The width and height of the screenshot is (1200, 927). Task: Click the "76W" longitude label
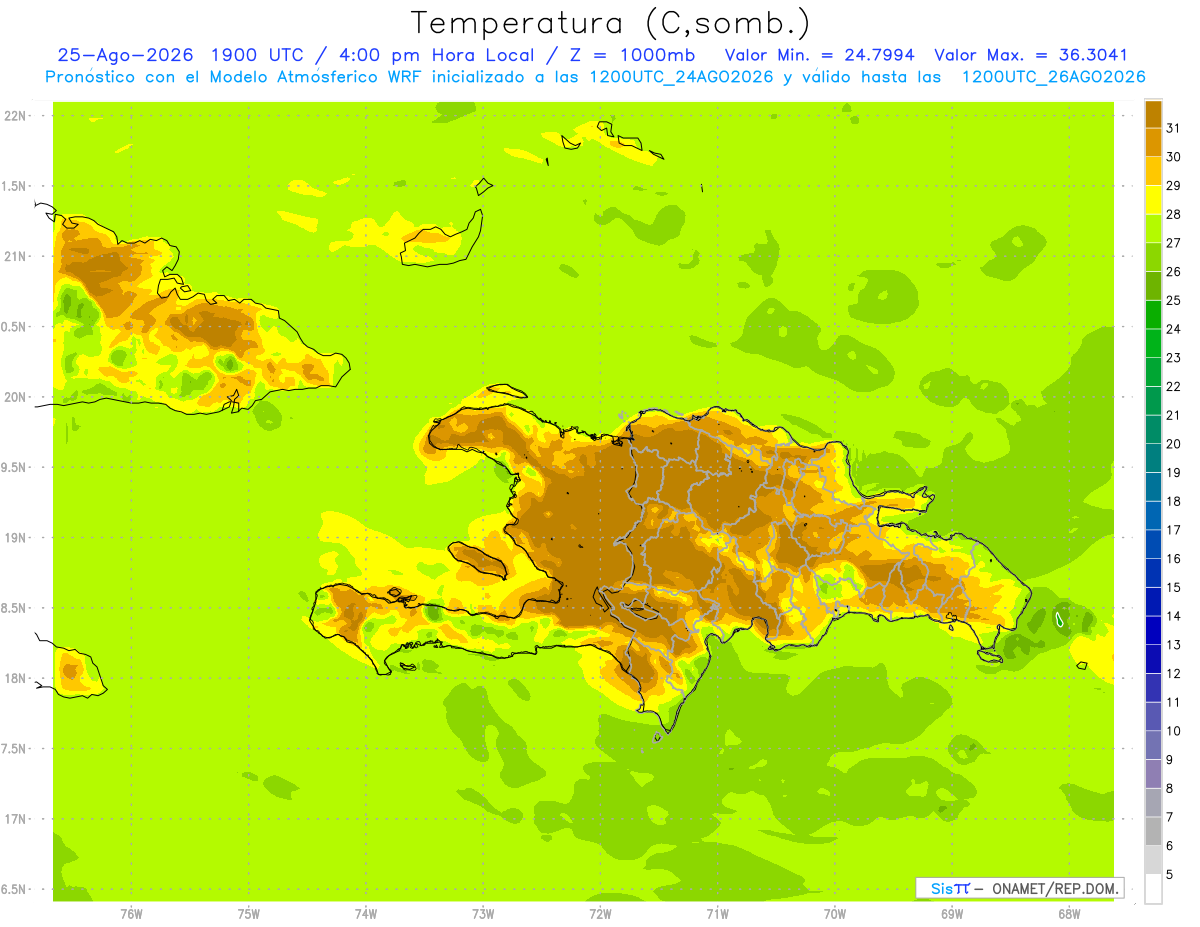click(131, 914)
